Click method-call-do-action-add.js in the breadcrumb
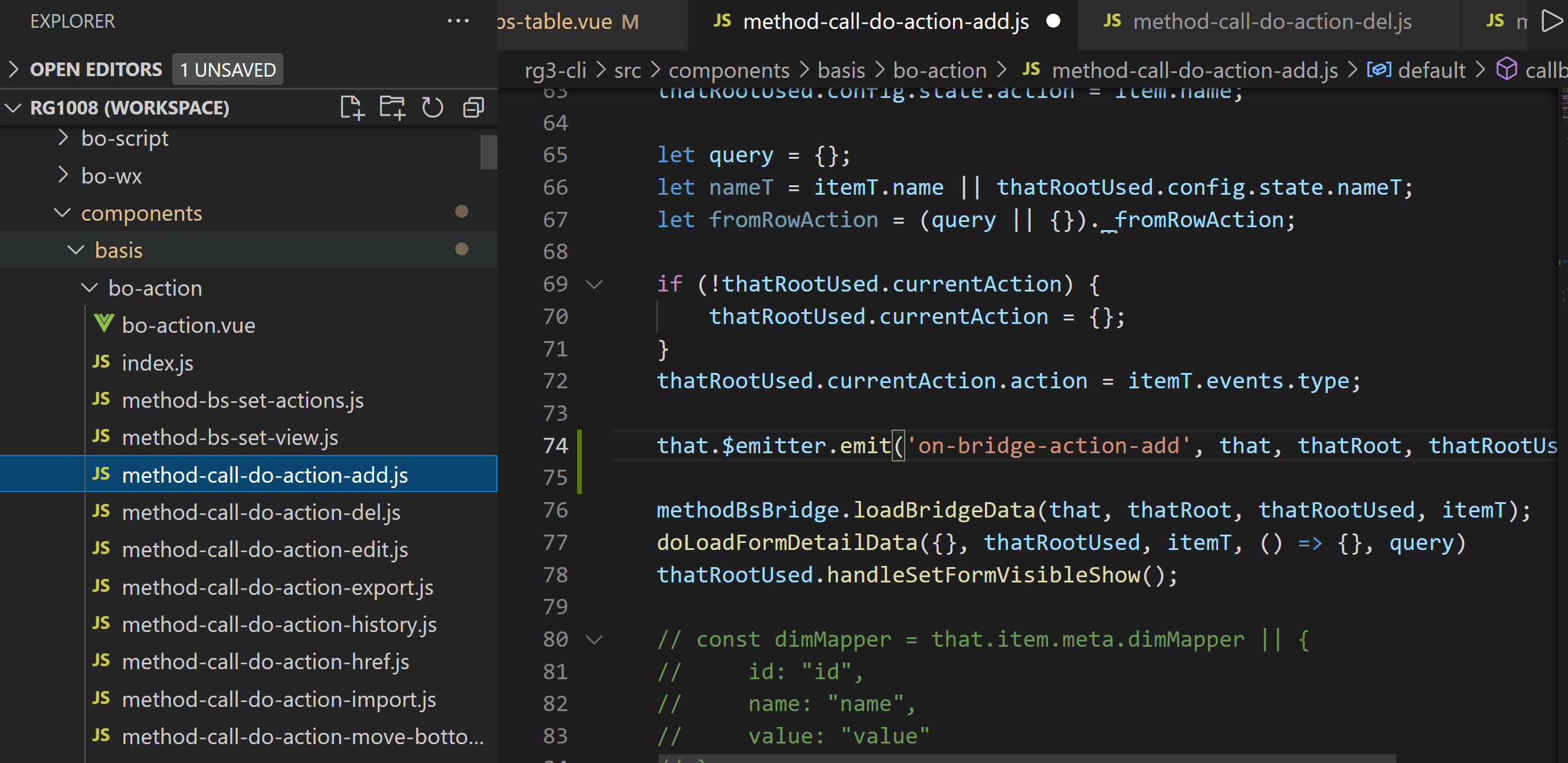 [1194, 71]
